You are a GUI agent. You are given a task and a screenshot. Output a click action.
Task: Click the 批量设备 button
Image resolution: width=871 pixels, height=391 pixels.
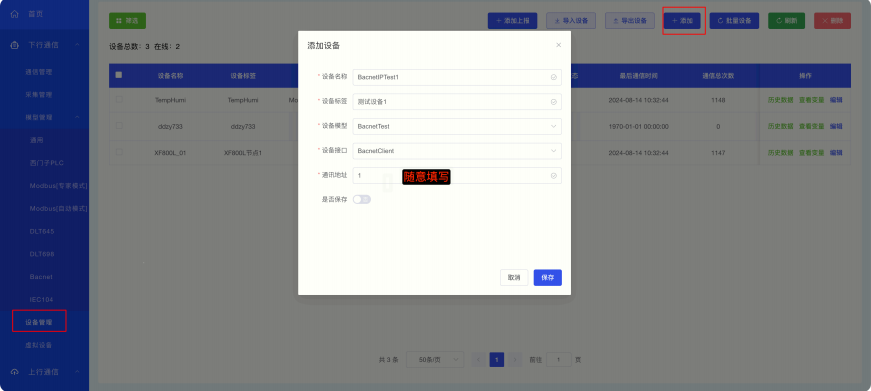[734, 21]
